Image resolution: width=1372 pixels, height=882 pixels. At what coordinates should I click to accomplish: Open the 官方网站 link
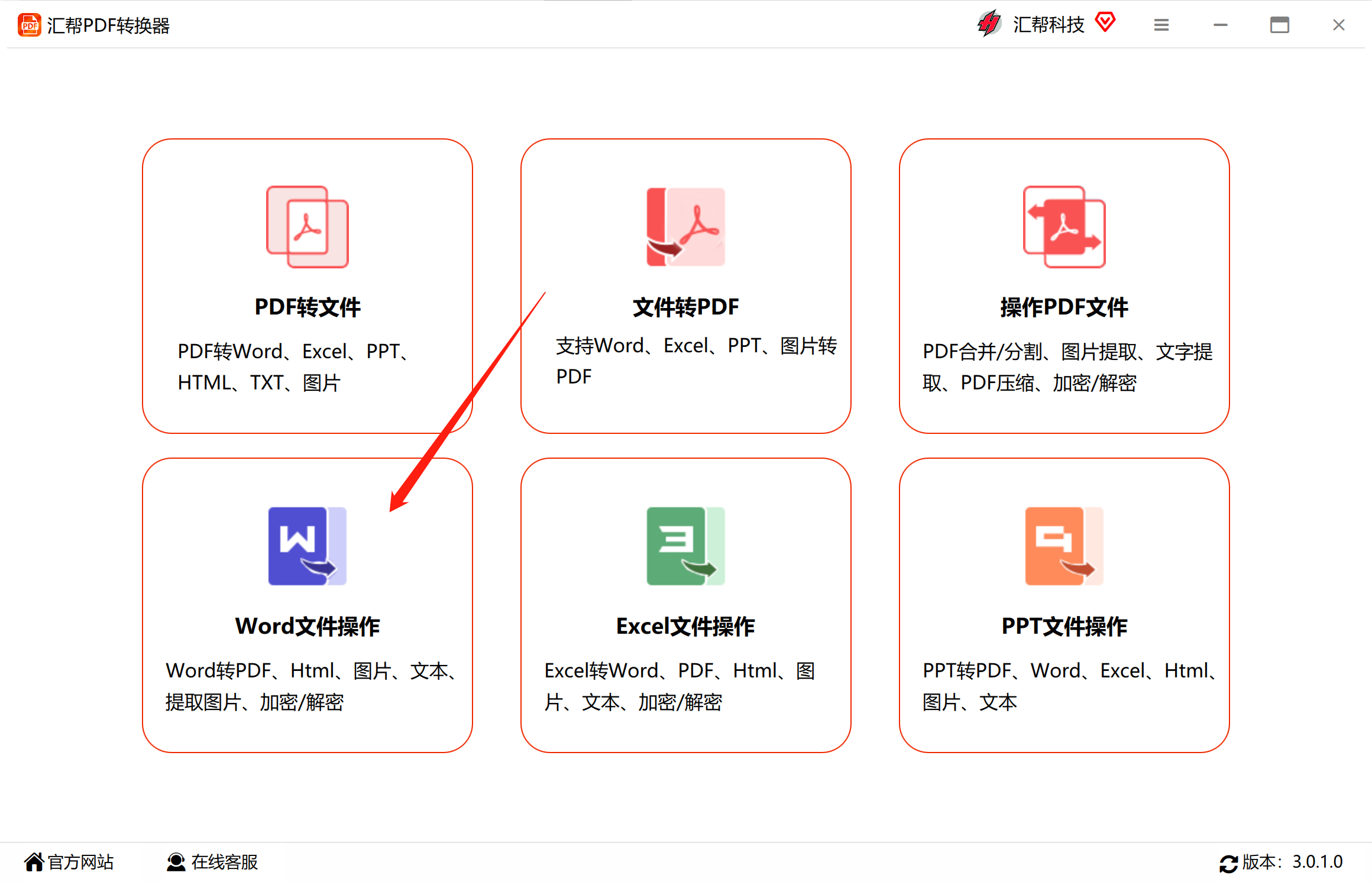coord(80,862)
